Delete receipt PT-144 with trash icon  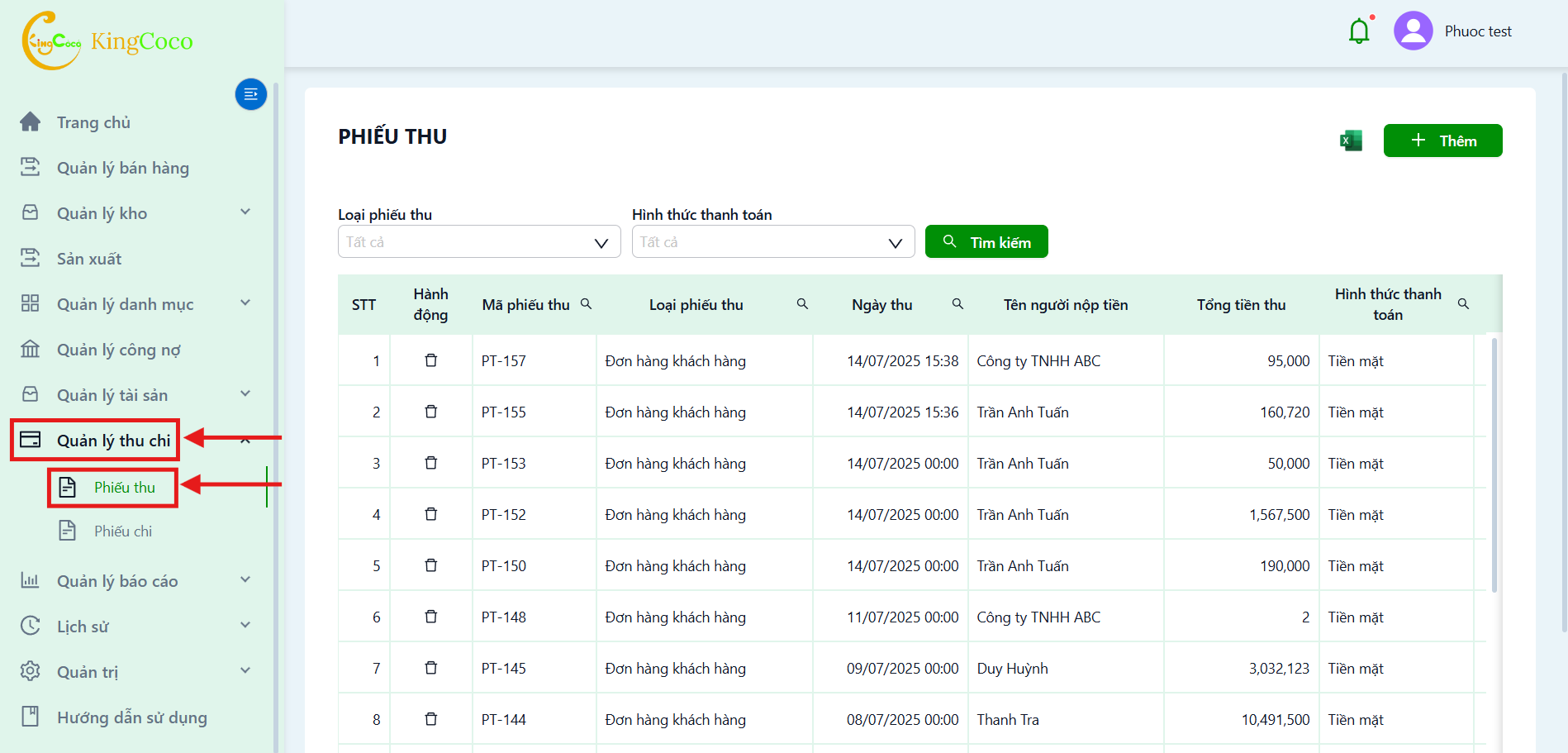[431, 719]
